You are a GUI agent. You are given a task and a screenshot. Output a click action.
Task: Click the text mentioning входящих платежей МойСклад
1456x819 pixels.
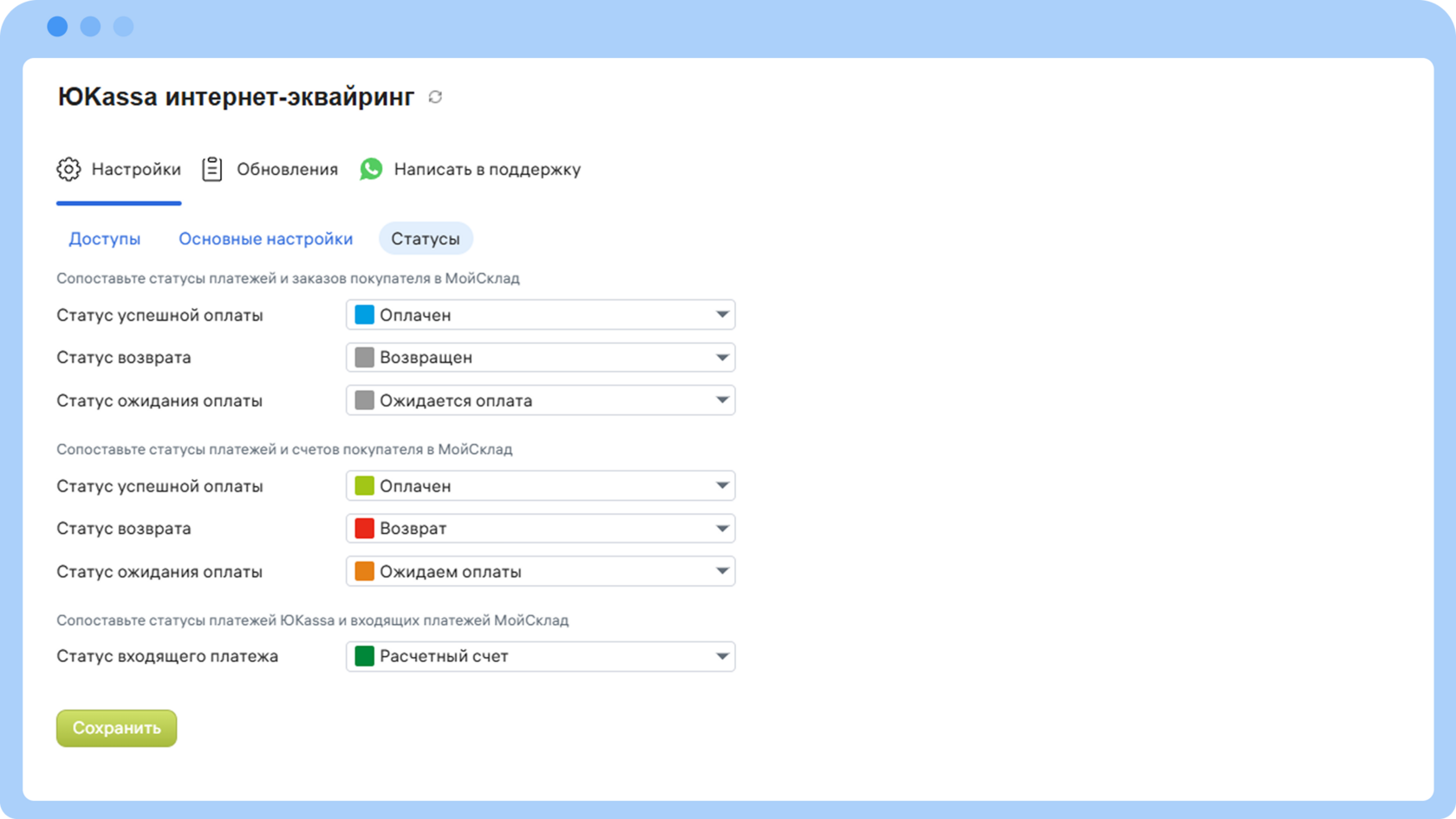313,621
